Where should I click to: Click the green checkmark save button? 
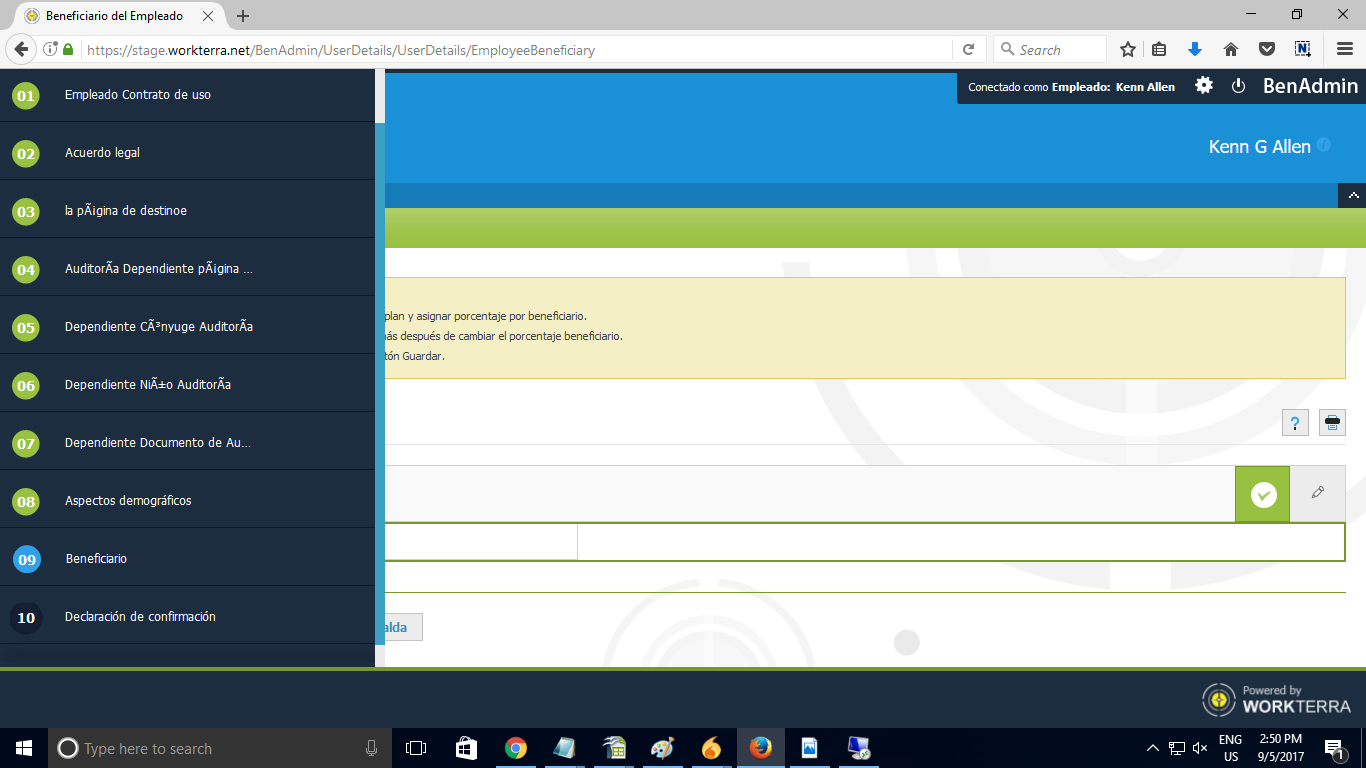point(1263,494)
